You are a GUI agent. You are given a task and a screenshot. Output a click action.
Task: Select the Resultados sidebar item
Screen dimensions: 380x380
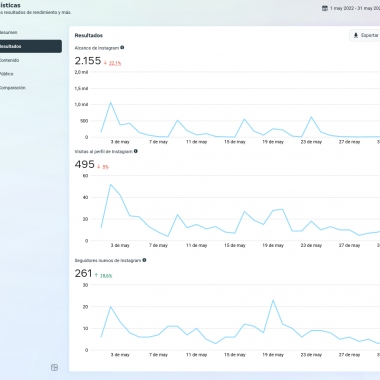click(31, 46)
